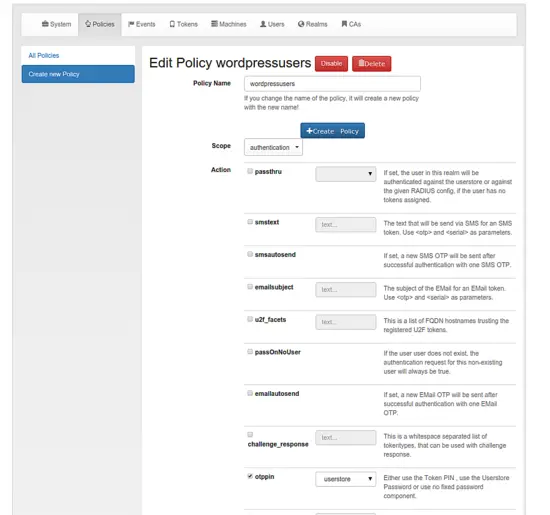This screenshot has width=550, height=515.
Task: Enable the smstext checkbox
Action: click(x=250, y=222)
